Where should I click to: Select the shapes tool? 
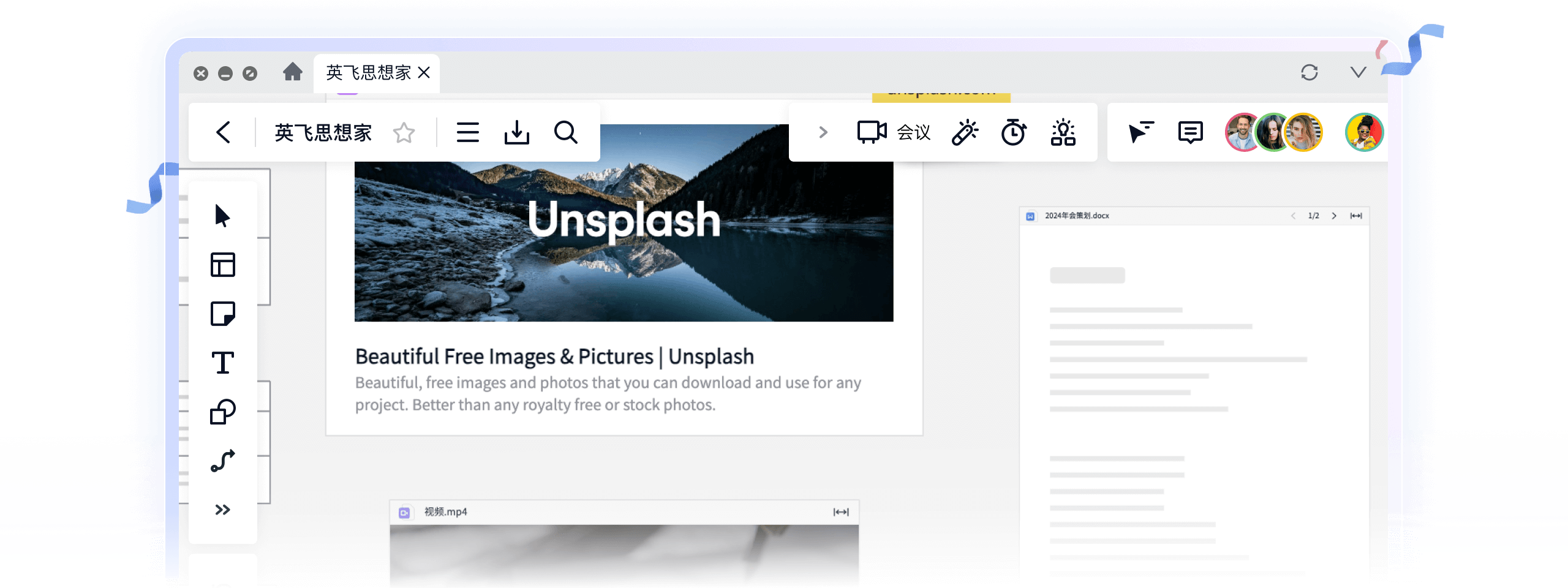click(222, 412)
